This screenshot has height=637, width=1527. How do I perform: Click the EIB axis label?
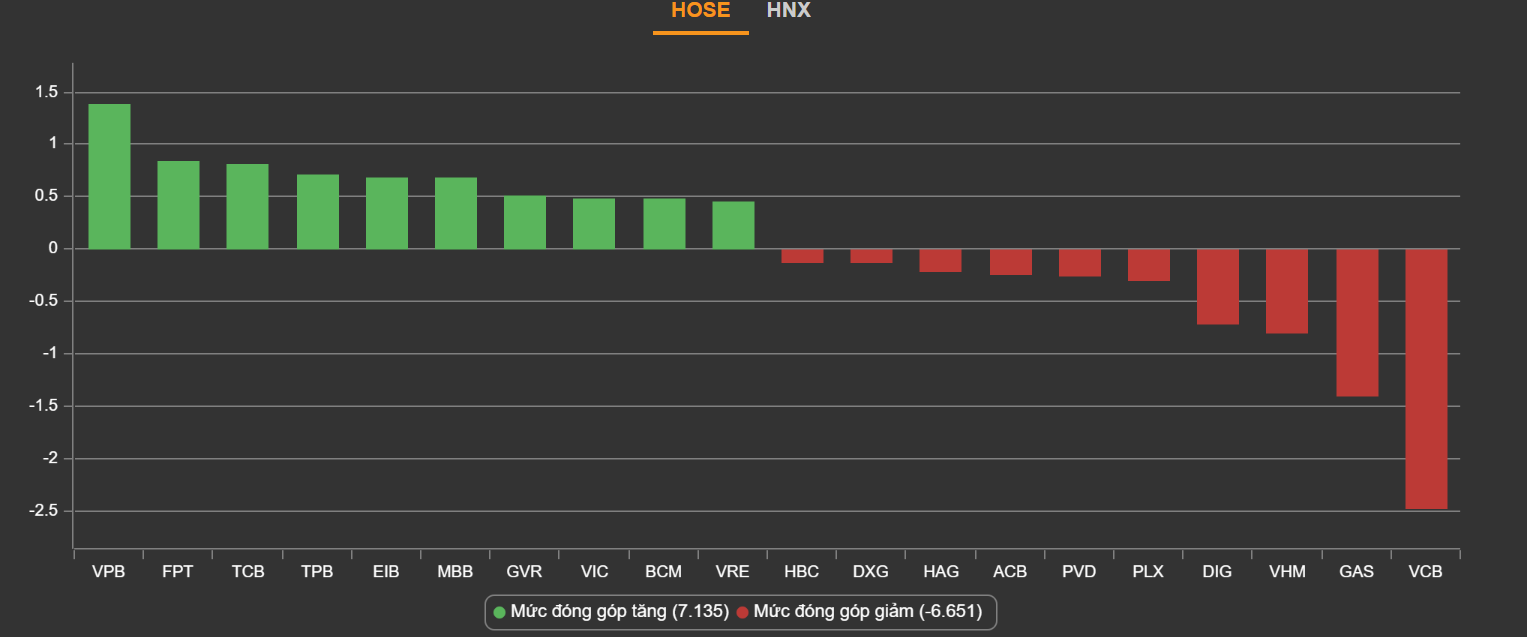[x=386, y=572]
